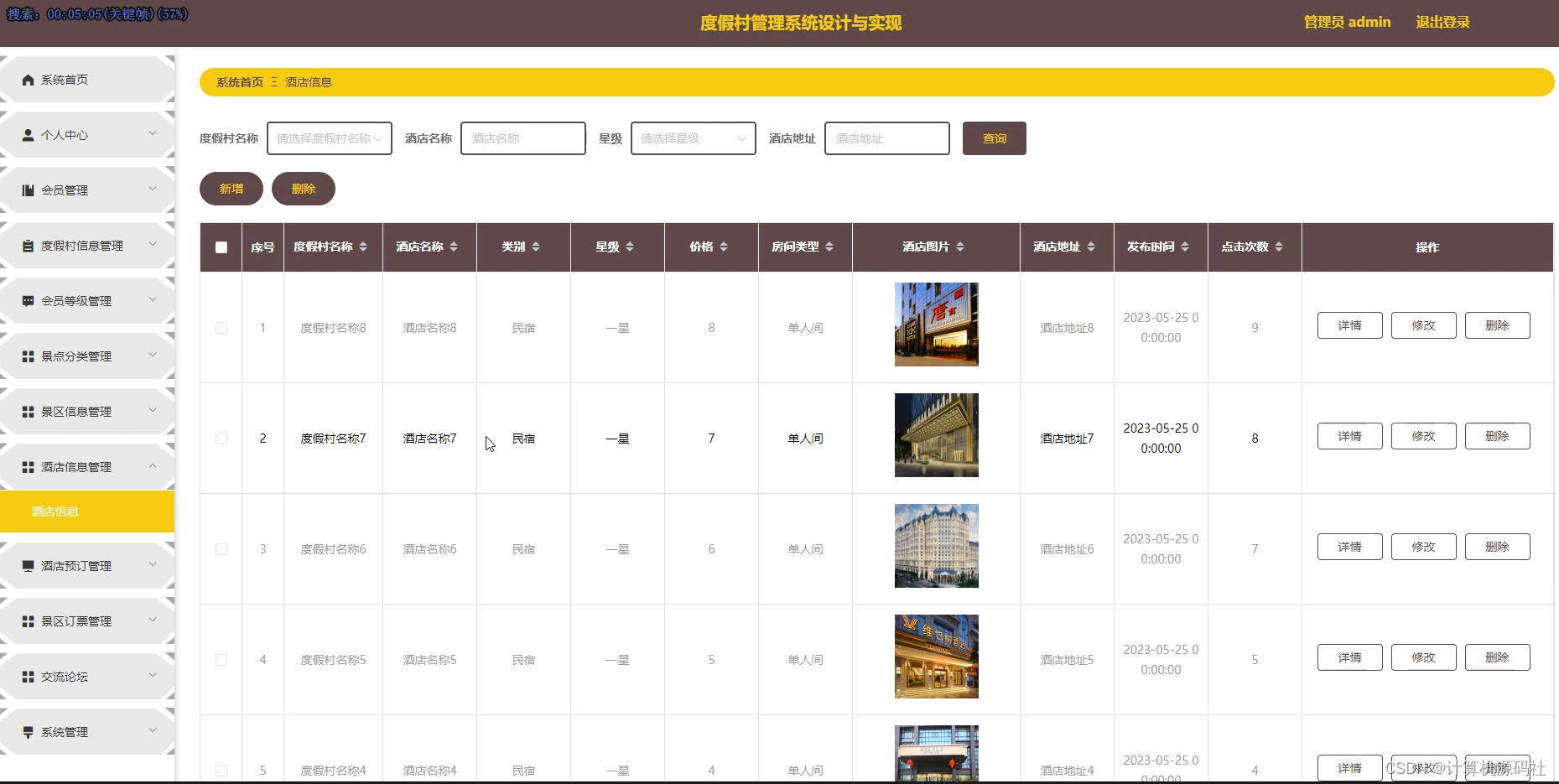Click 删除 for 酒店名称6 row
The width and height of the screenshot is (1559, 784).
point(1498,547)
